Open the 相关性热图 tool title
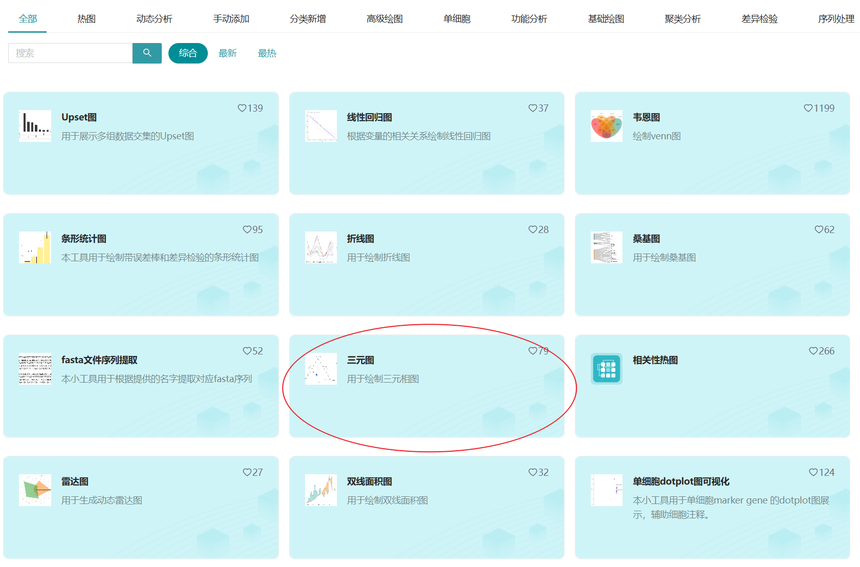The width and height of the screenshot is (860, 567). [655, 360]
